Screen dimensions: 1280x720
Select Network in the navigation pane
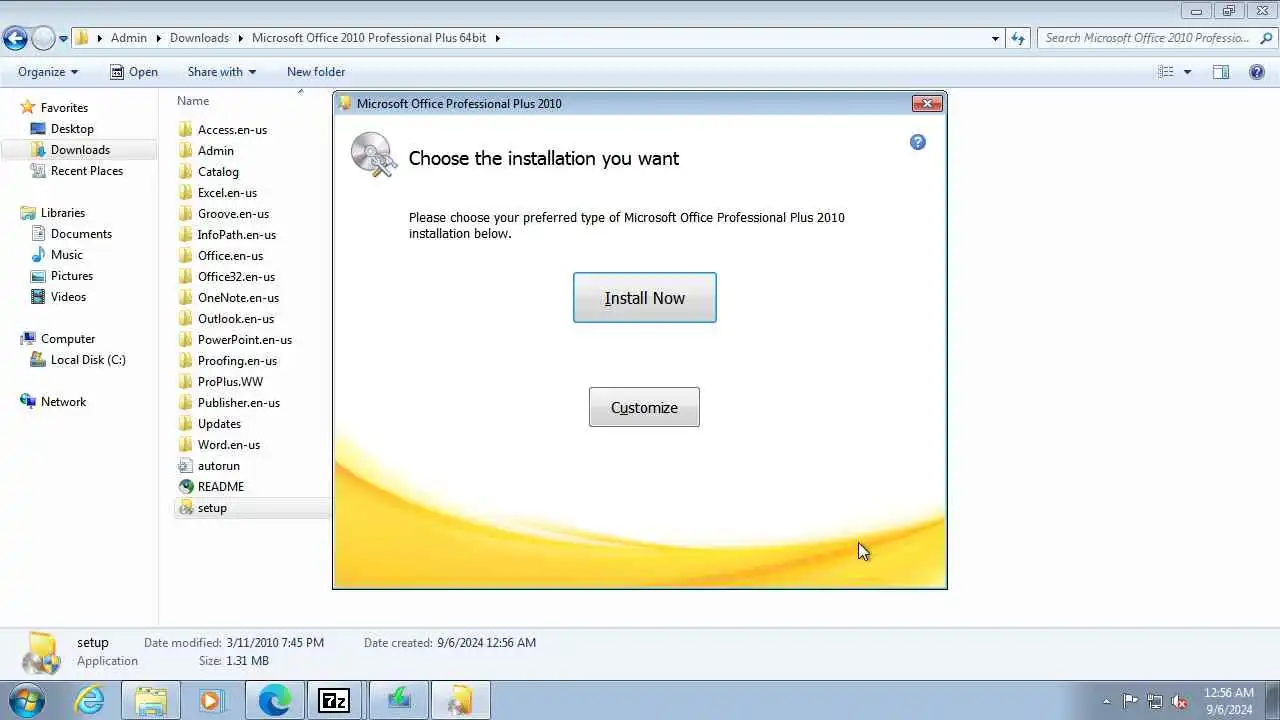63,402
